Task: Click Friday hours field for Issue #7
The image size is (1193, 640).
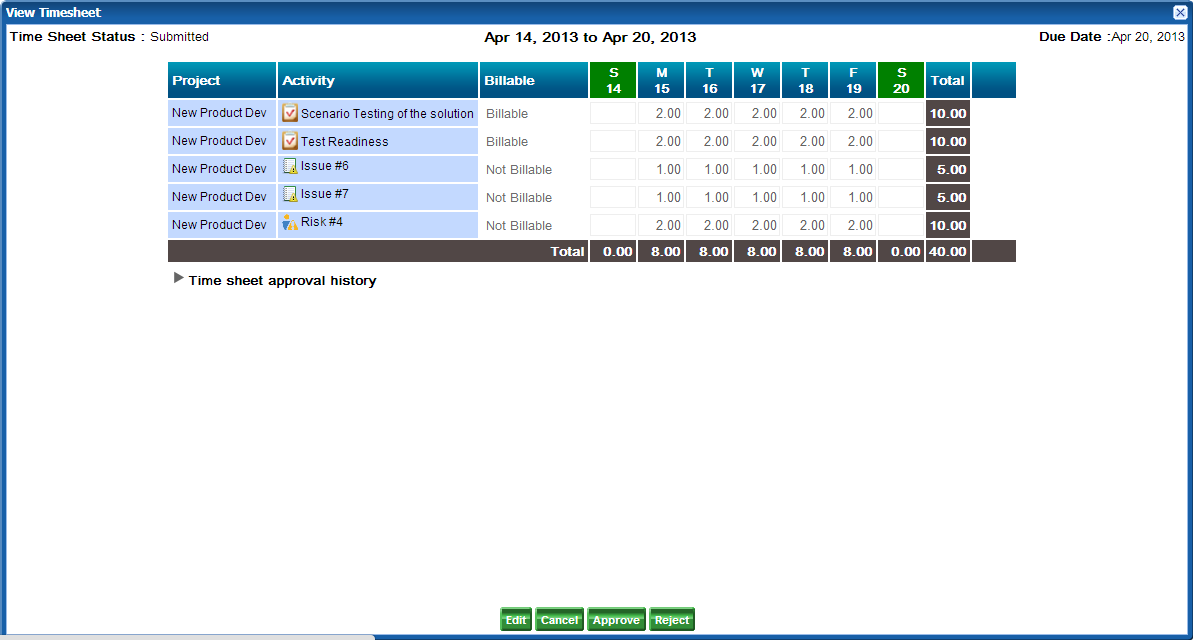Action: 853,197
